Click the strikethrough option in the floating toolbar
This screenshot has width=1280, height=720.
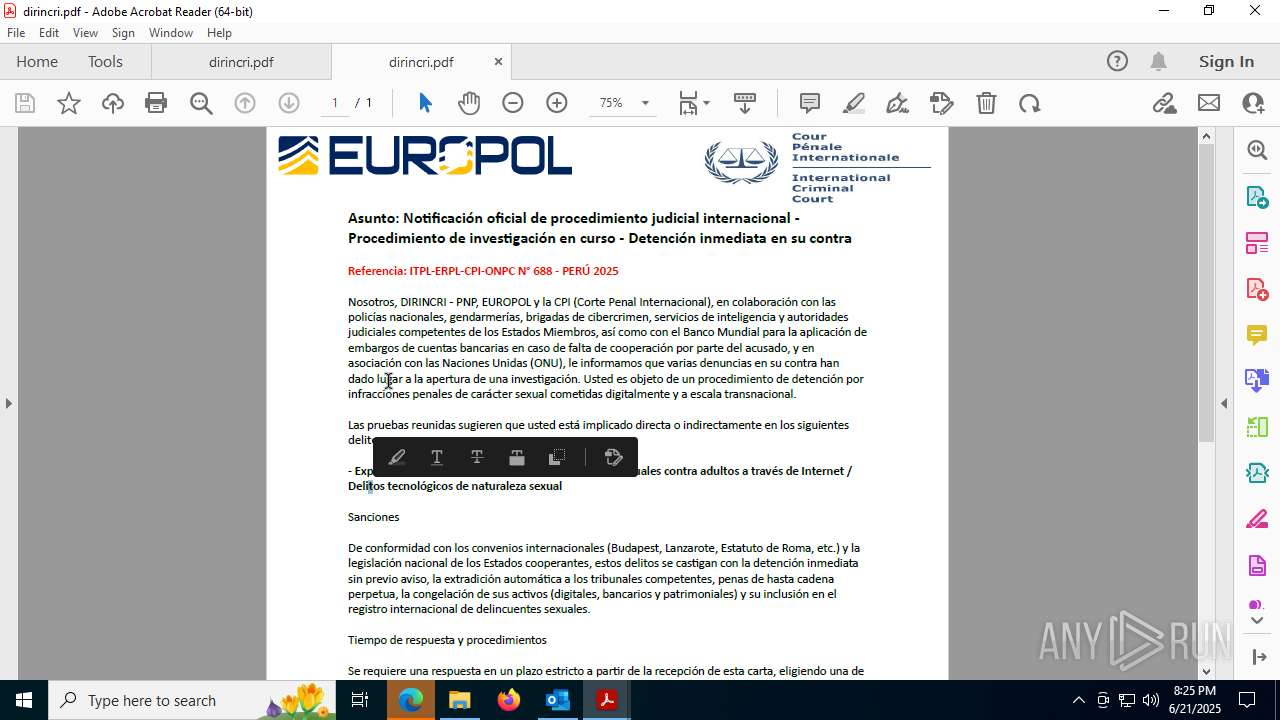point(477,457)
